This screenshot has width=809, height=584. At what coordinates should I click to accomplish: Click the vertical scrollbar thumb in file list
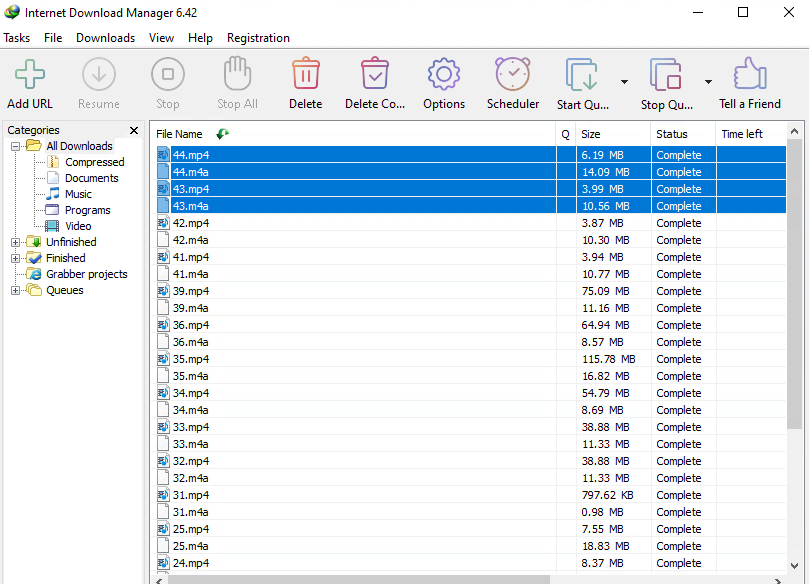(795, 284)
